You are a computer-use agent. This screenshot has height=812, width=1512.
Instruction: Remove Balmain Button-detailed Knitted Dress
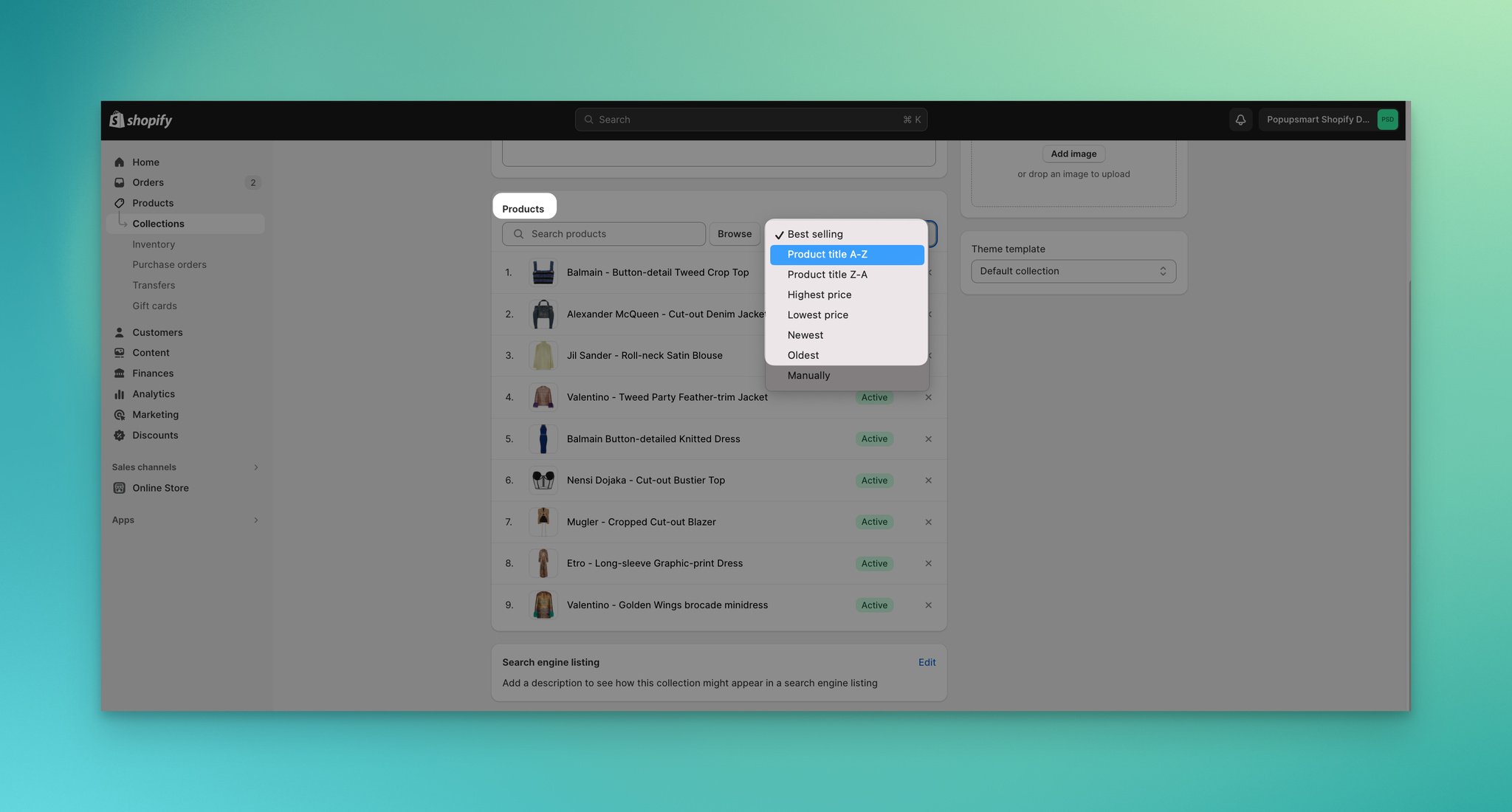pos(928,439)
